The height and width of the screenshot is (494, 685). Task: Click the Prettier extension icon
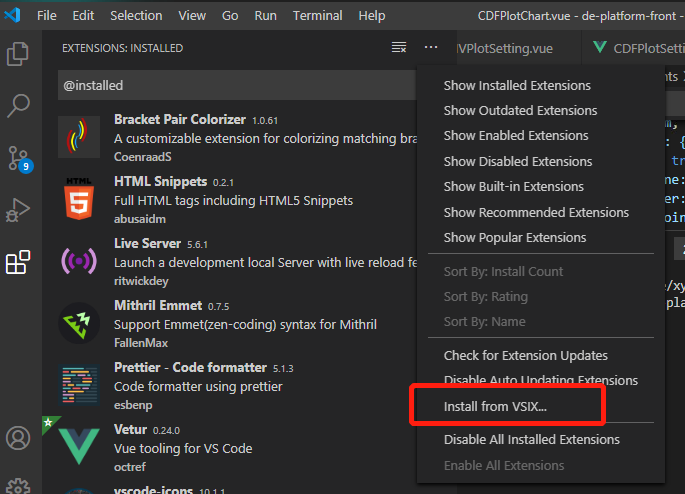(79, 385)
